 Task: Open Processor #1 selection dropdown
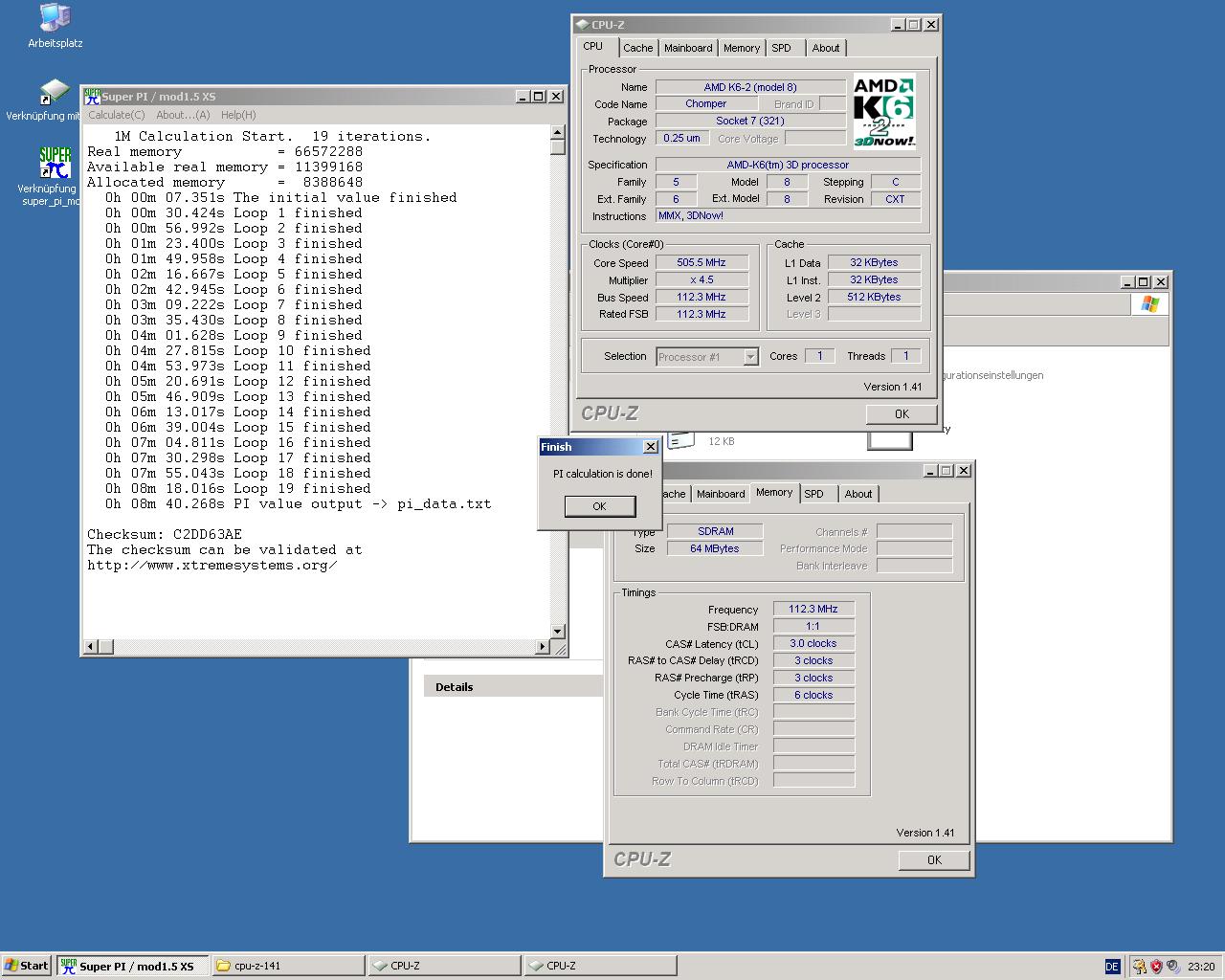(x=750, y=357)
